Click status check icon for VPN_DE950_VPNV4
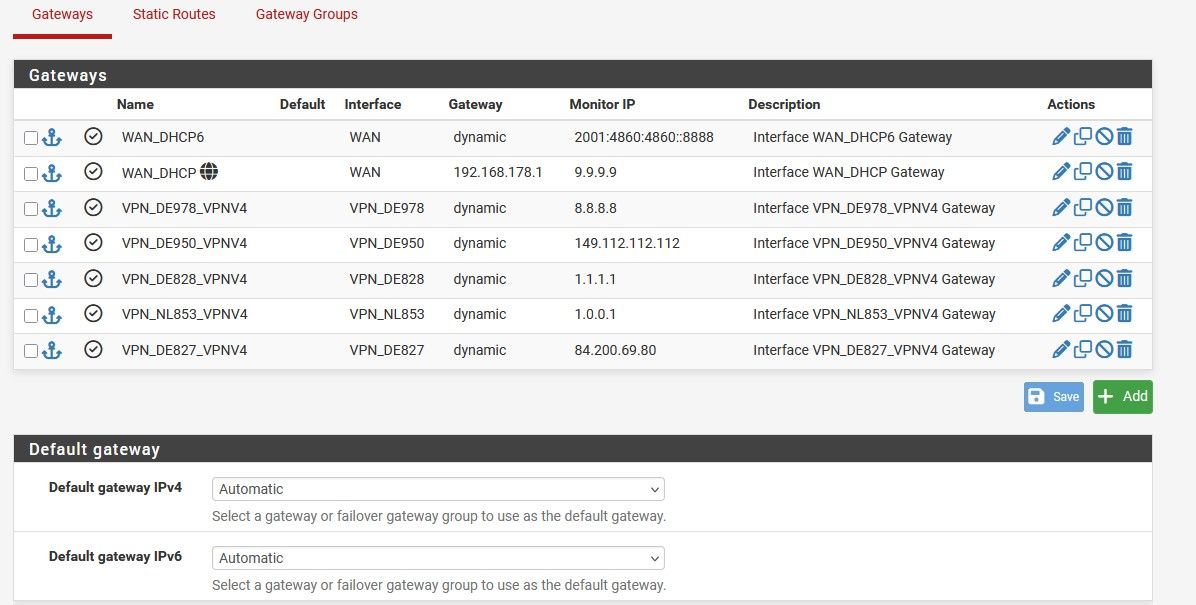 (93, 243)
